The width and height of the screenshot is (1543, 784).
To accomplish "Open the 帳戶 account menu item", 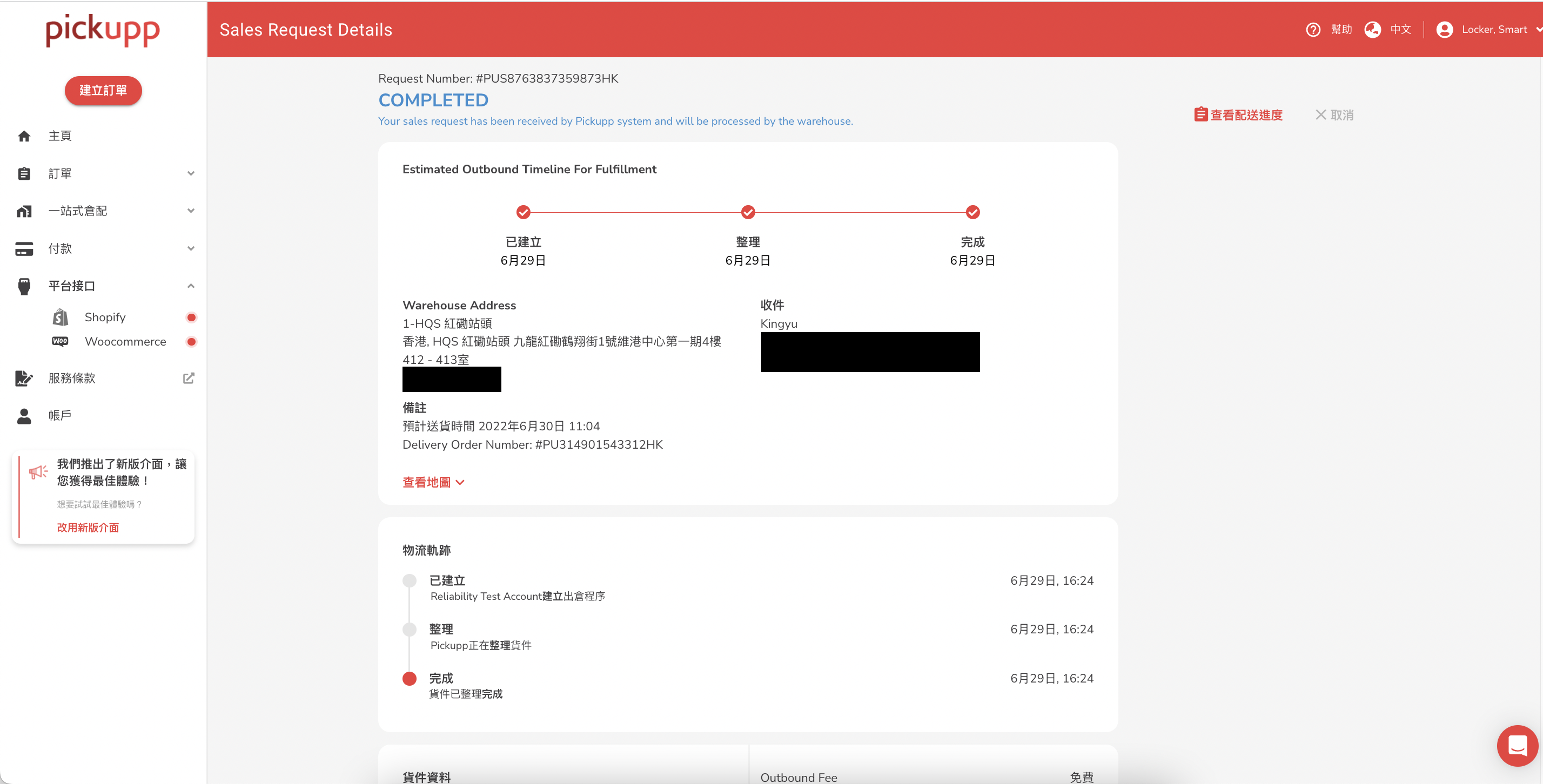I will [60, 415].
